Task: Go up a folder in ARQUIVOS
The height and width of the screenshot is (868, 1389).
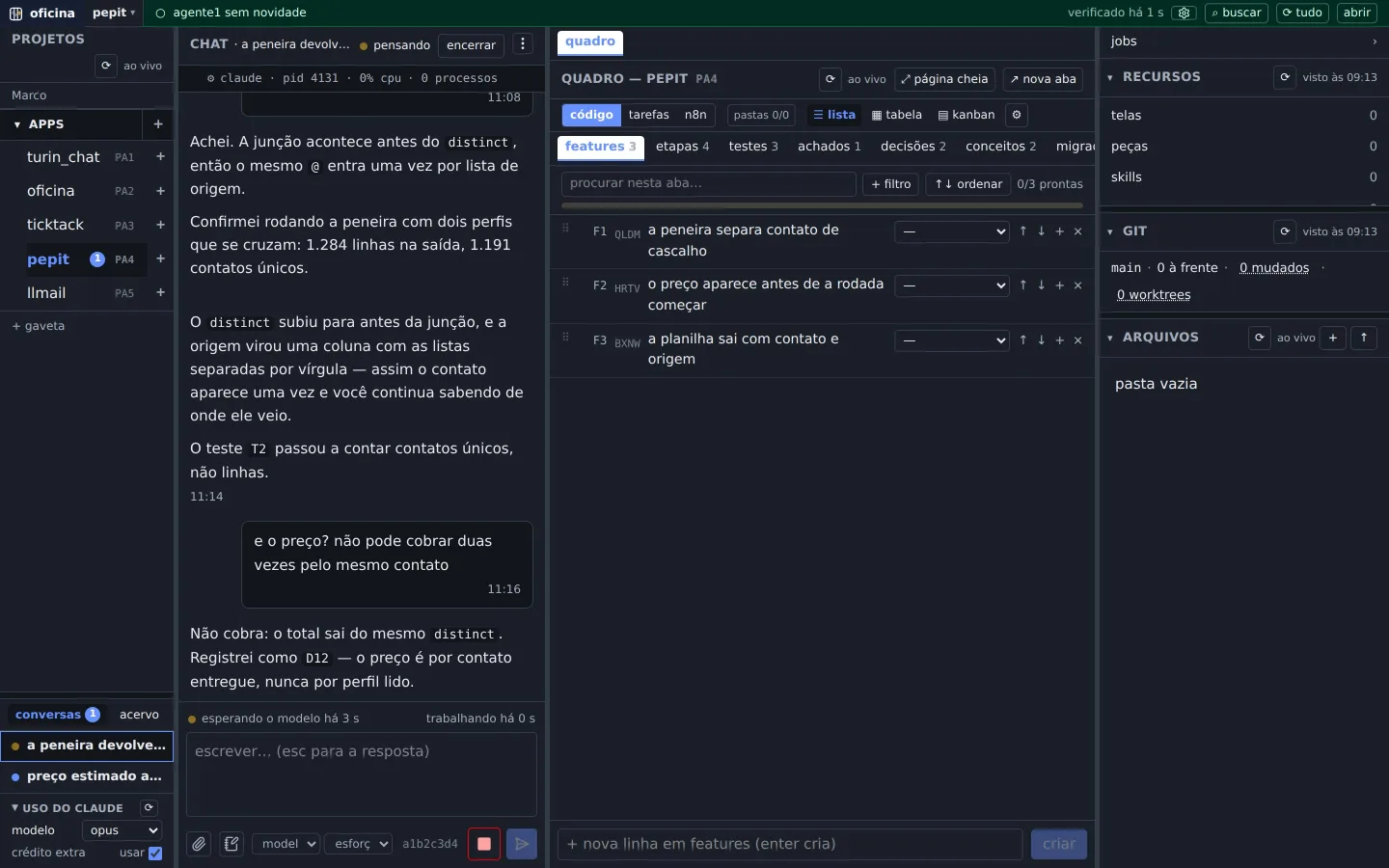Action: click(1364, 338)
